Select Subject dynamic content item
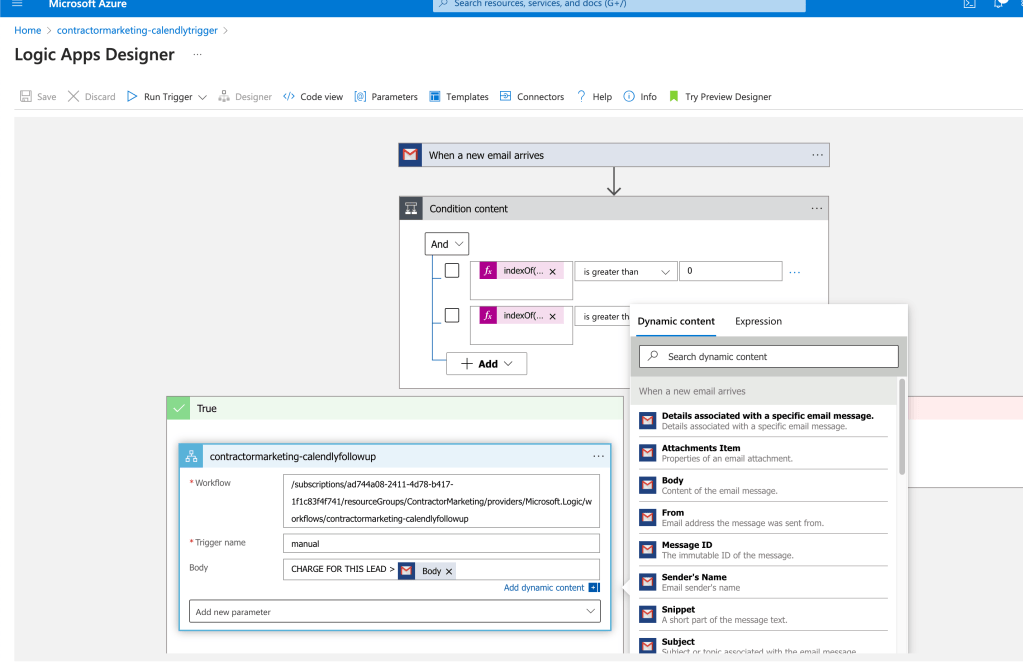The width and height of the screenshot is (1023, 662). [x=763, y=645]
